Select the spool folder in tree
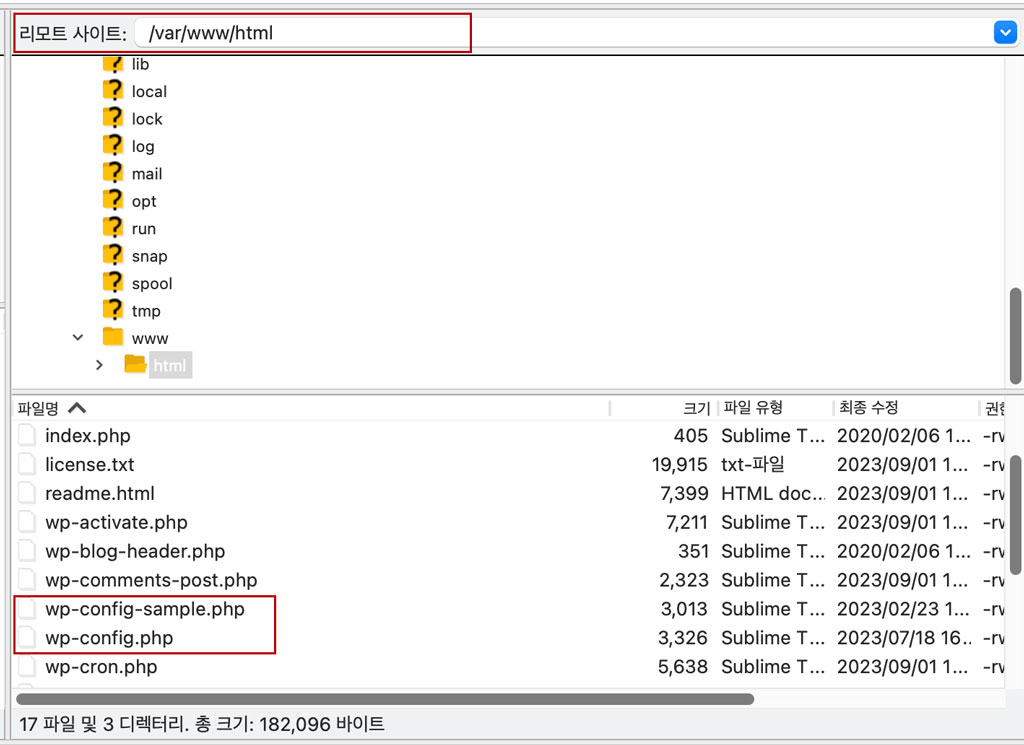The image size is (1024, 745). pyautogui.click(x=152, y=283)
